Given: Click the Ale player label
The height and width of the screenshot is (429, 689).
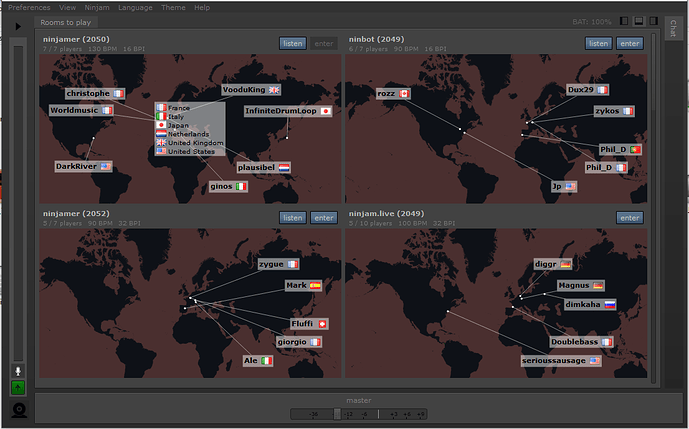Looking at the screenshot, I should (x=258, y=361).
